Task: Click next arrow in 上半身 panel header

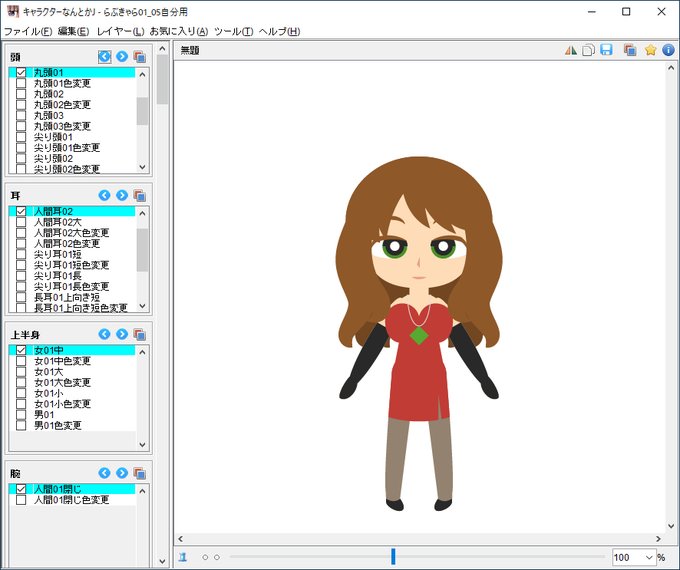Action: tap(122, 334)
